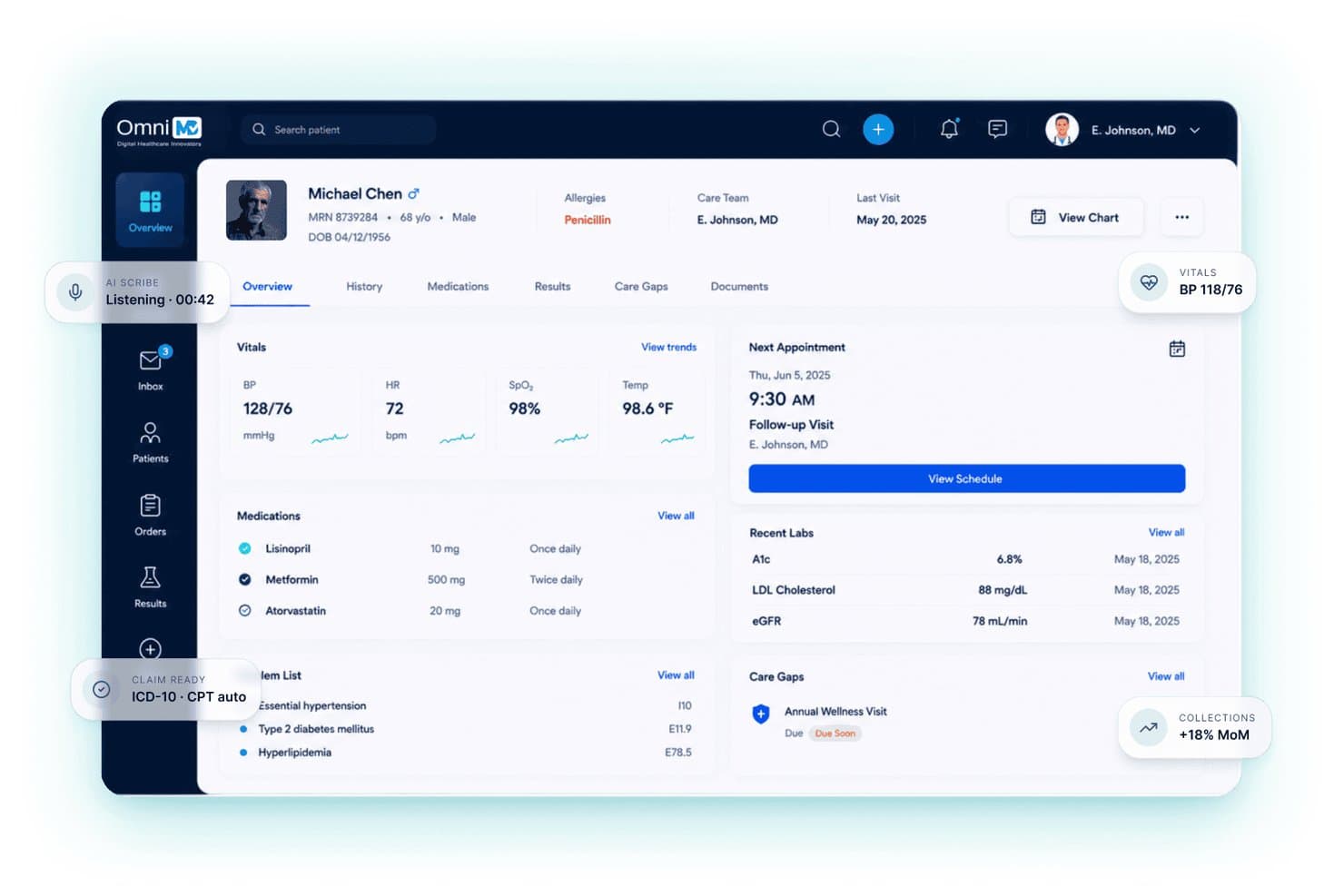1344x896 pixels.
Task: Switch to the Medications tab
Action: click(458, 286)
